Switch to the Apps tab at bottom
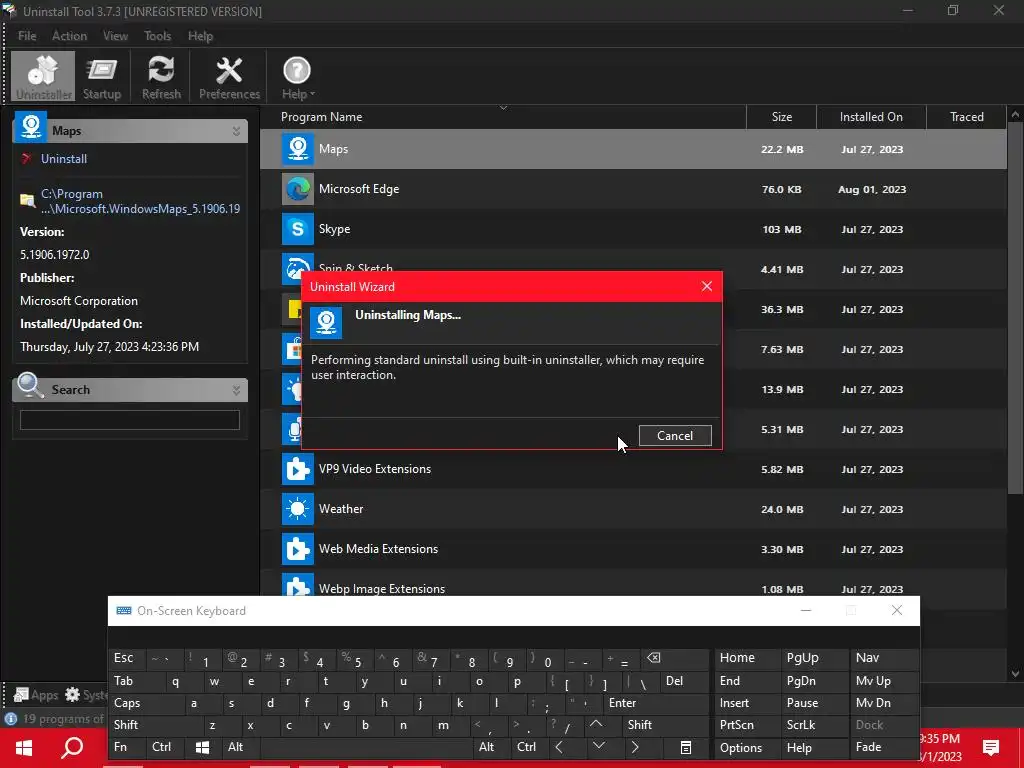 tap(36, 695)
